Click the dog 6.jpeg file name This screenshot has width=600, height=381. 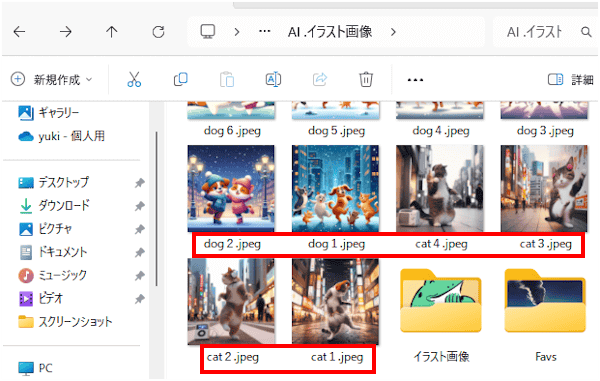[x=232, y=131]
